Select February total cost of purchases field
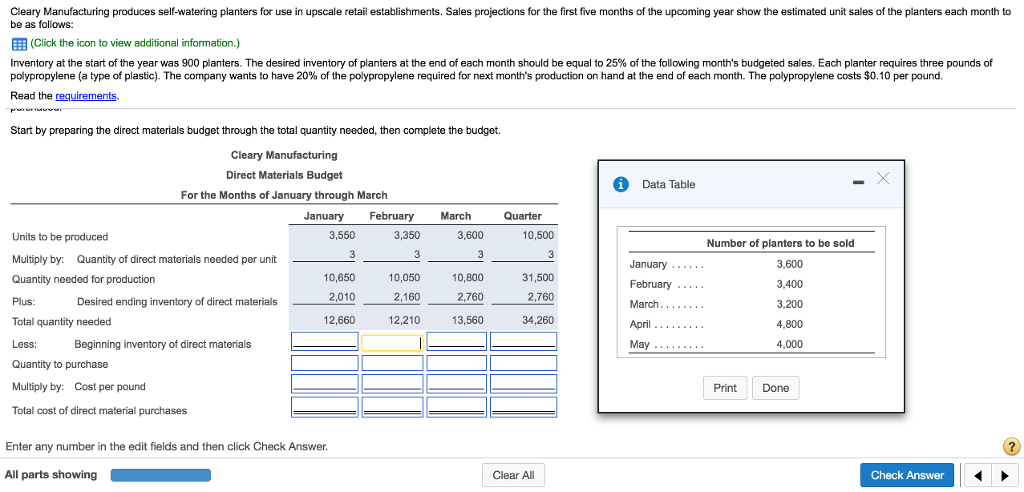Screen dimensions: 1024x492 coord(392,407)
